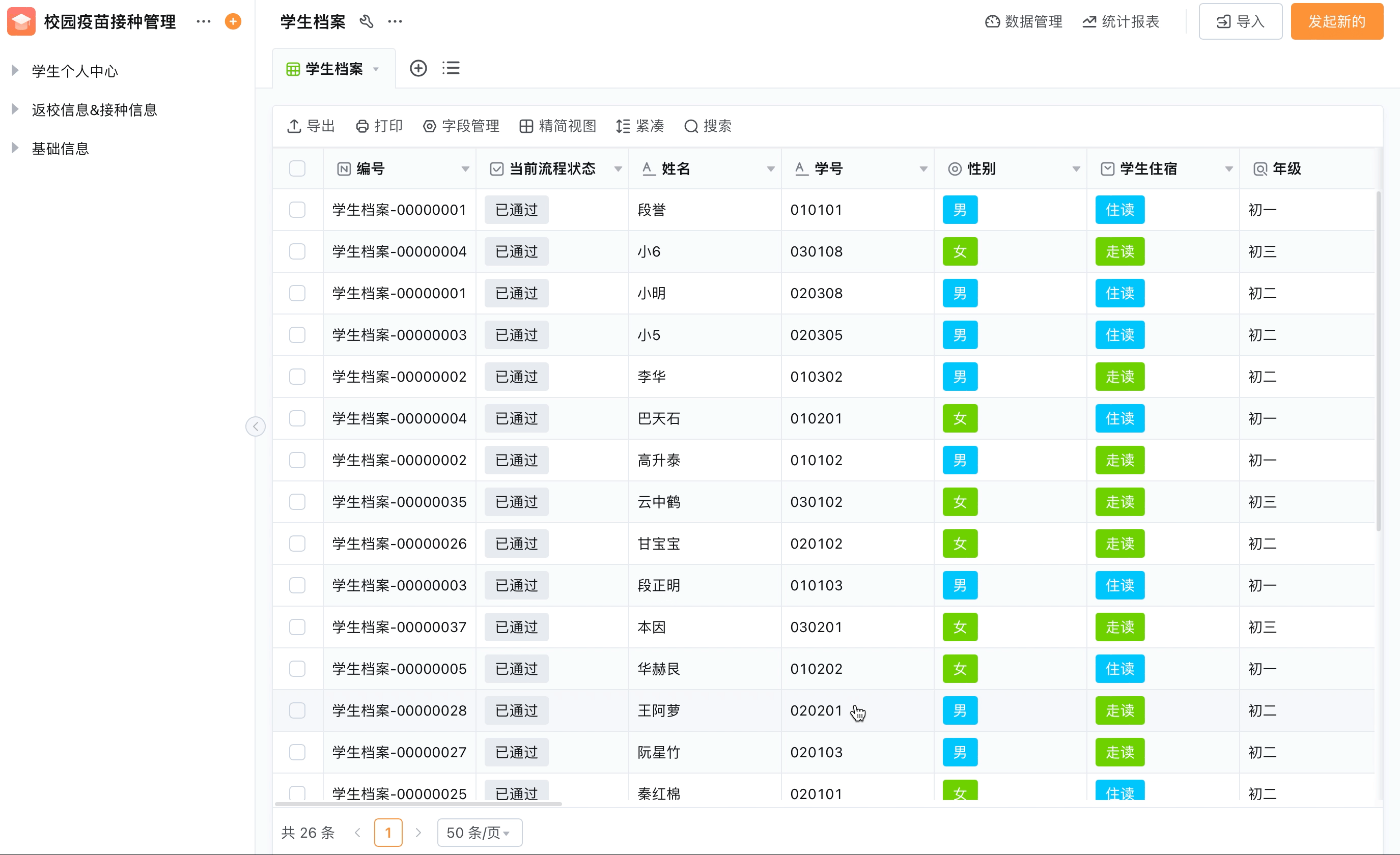
Task: Select page number 1
Action: pyautogui.click(x=388, y=832)
